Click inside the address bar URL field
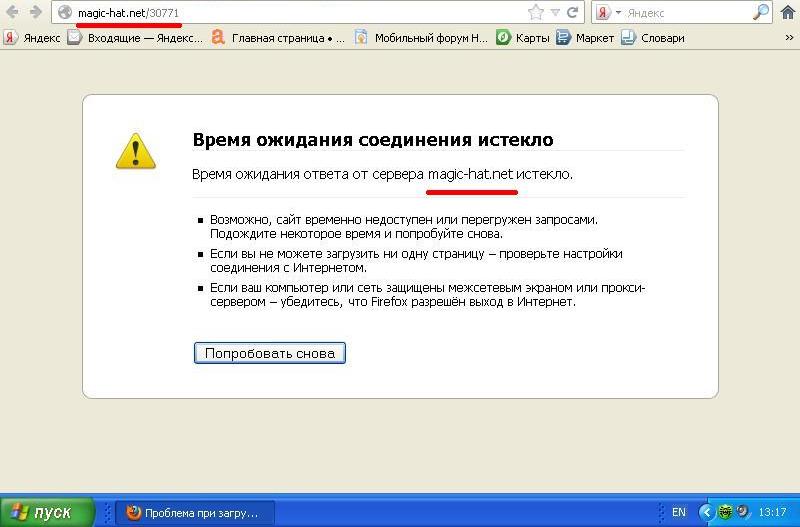The height and width of the screenshot is (527, 800). (300, 13)
